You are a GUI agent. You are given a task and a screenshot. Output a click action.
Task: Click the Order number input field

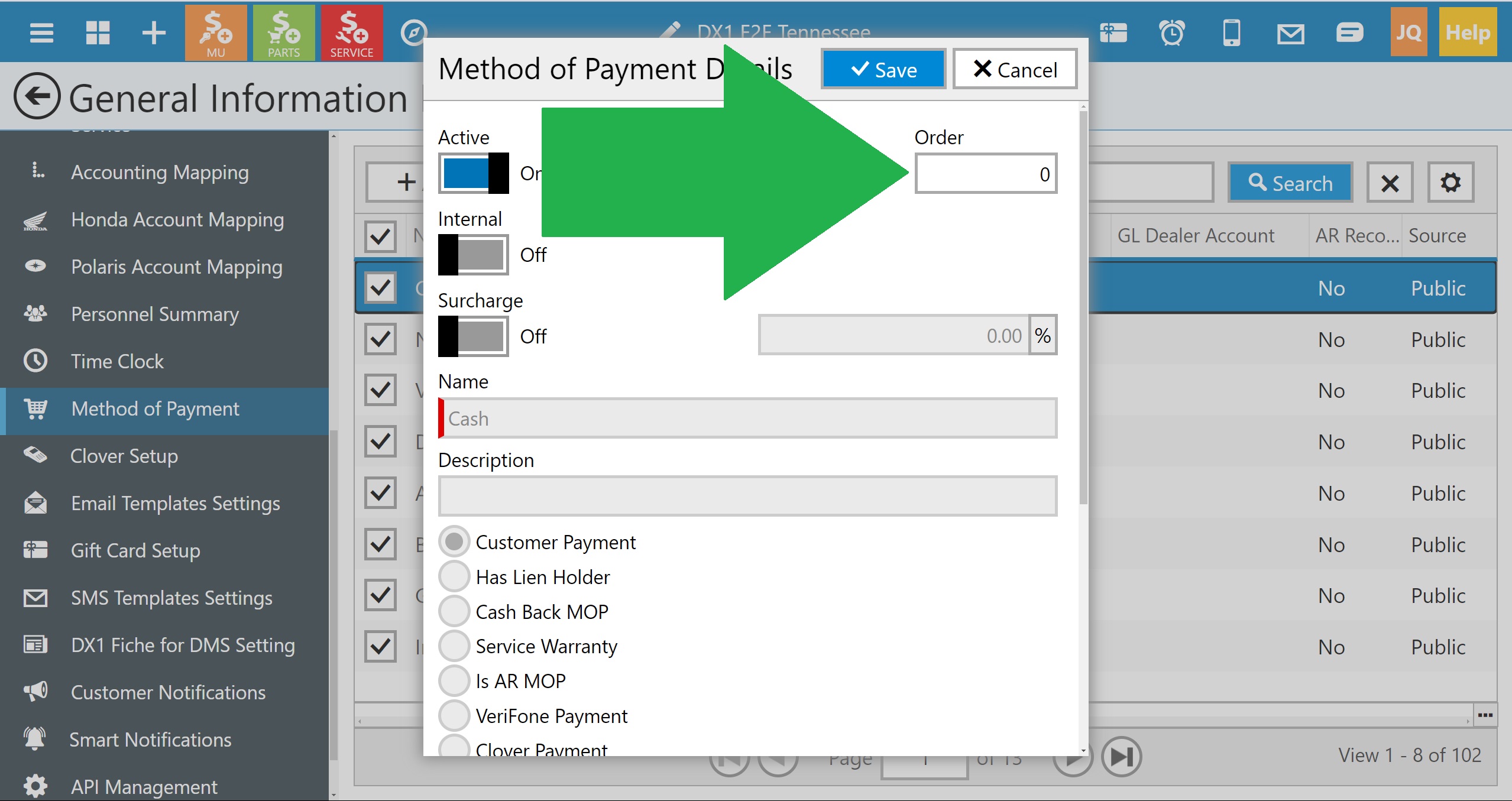985,174
